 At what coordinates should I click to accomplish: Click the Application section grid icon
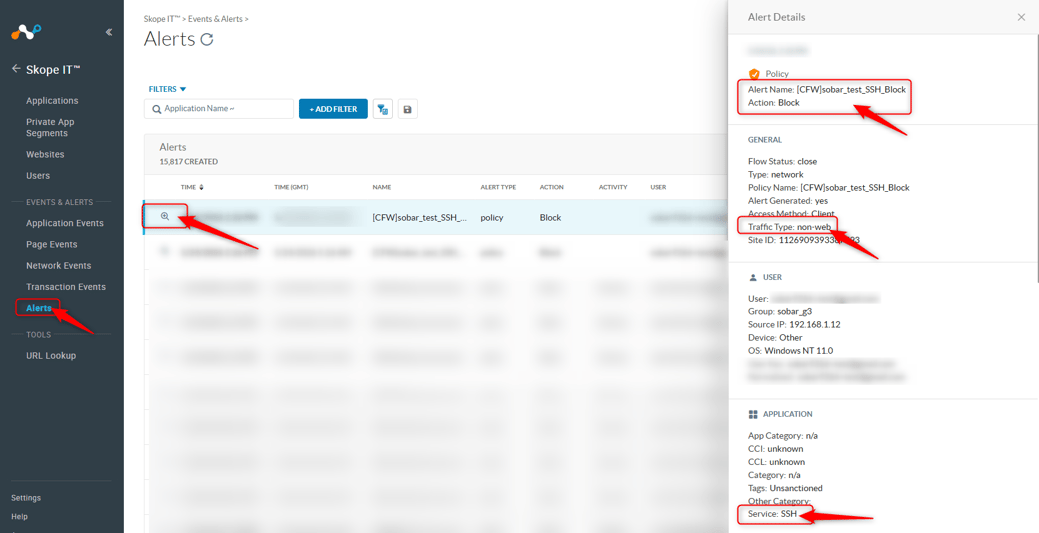click(x=753, y=414)
